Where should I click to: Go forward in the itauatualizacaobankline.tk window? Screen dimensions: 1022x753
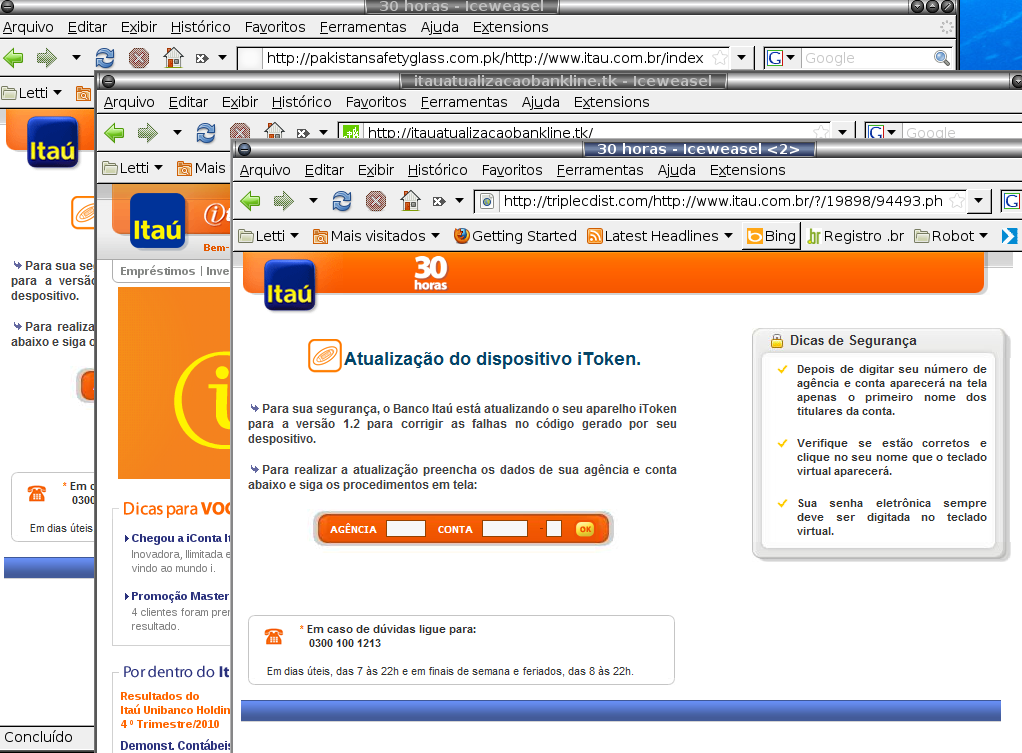(147, 133)
